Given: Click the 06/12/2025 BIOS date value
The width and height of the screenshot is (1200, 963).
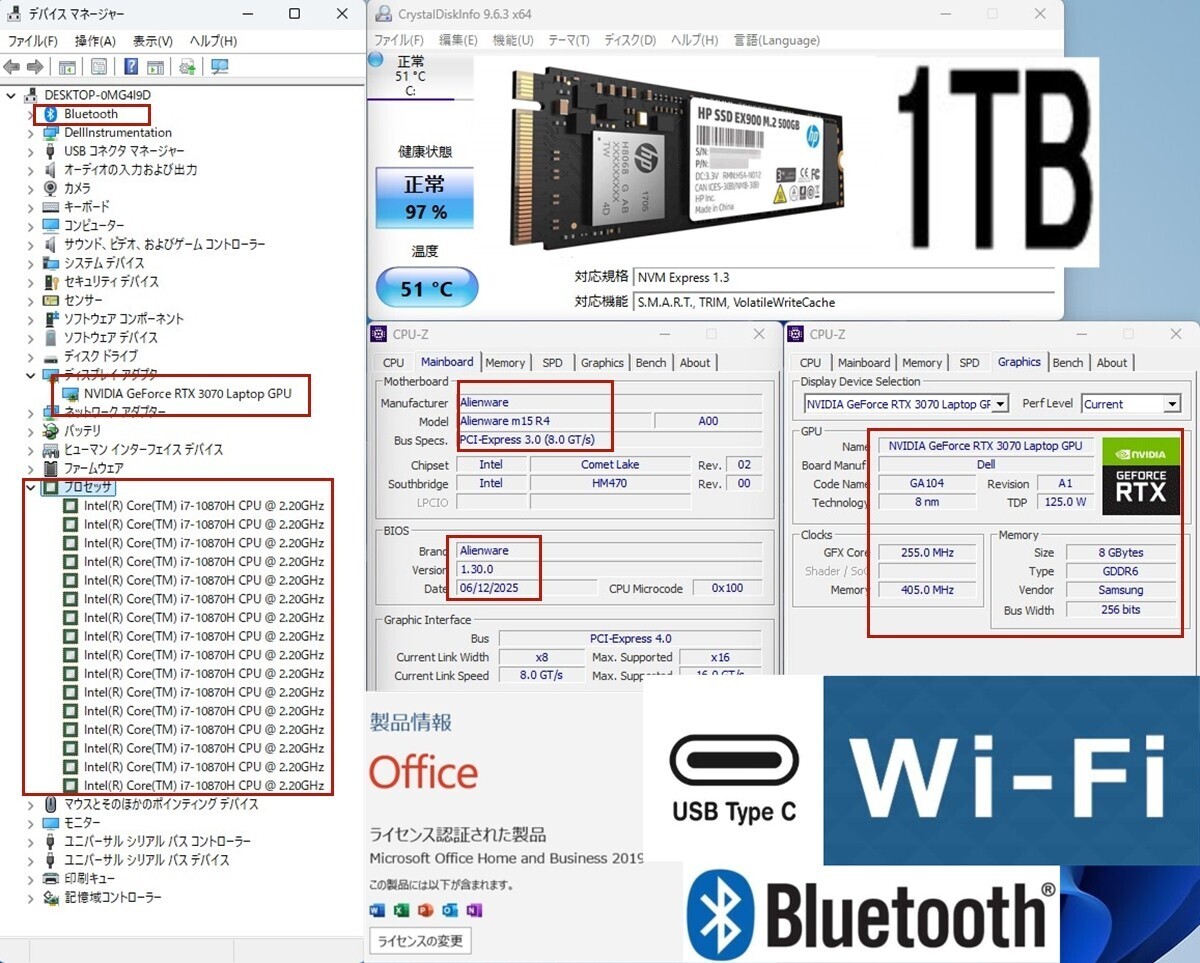Looking at the screenshot, I should (527, 588).
